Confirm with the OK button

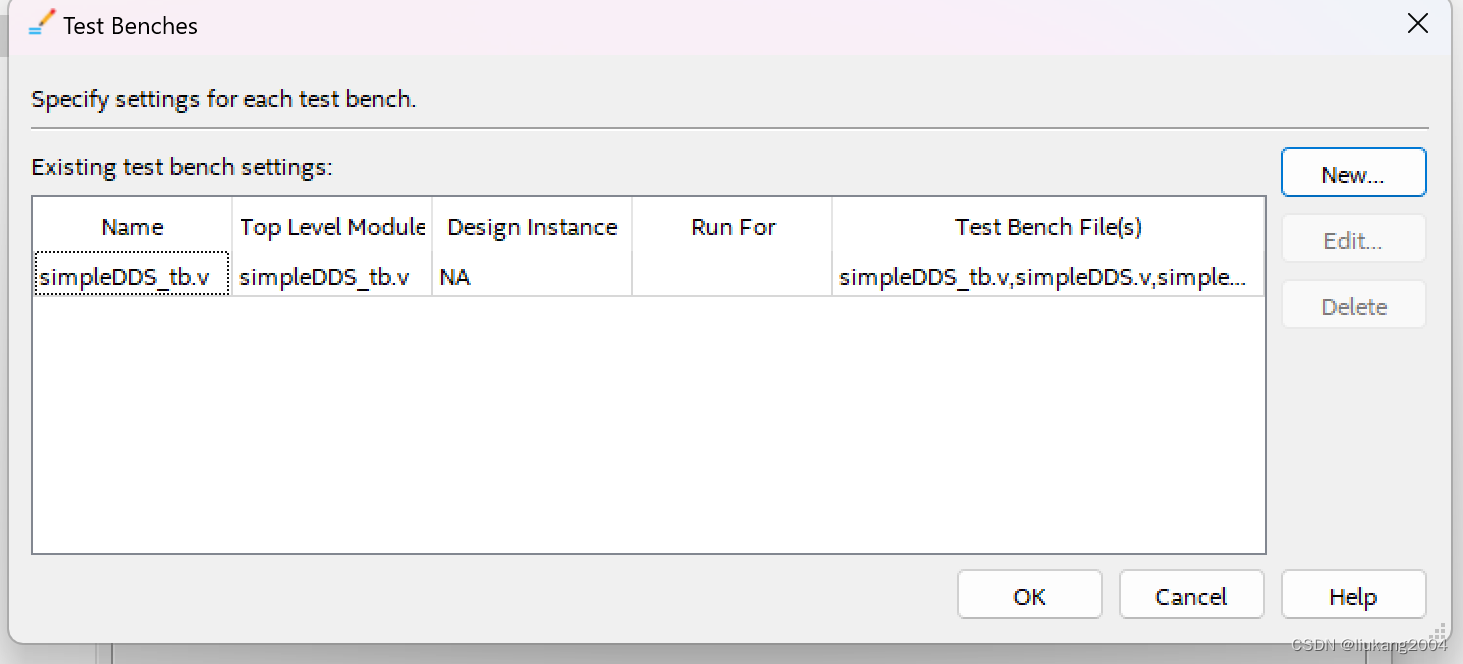(x=1029, y=595)
